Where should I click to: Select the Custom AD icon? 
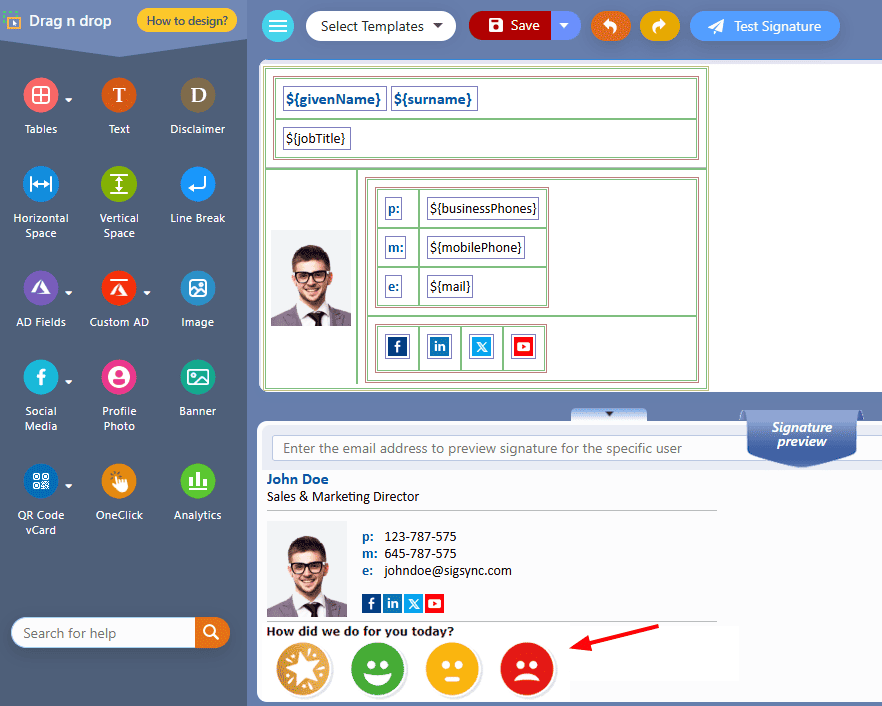[119, 288]
